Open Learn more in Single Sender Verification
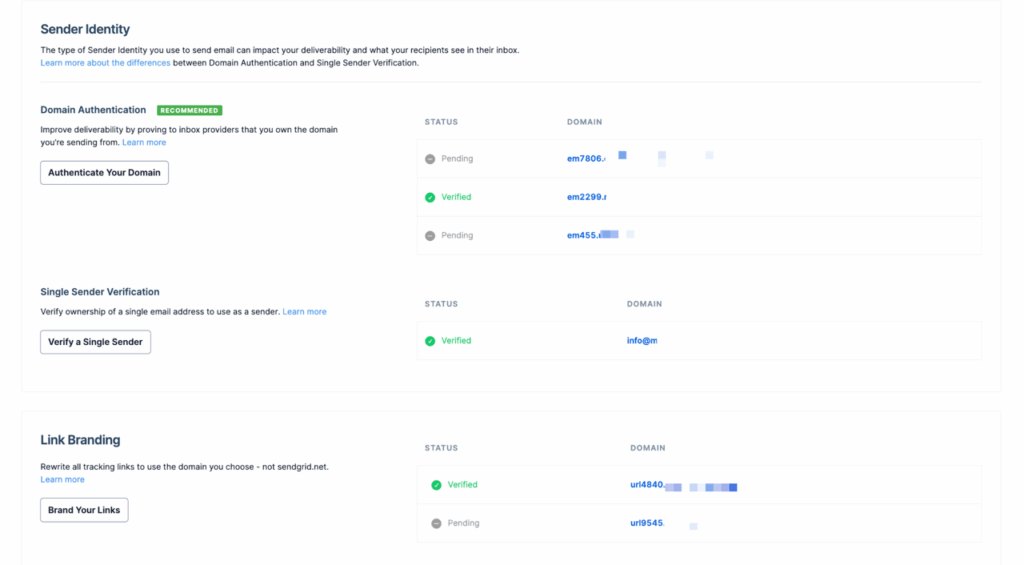The image size is (1024, 565). 304,312
